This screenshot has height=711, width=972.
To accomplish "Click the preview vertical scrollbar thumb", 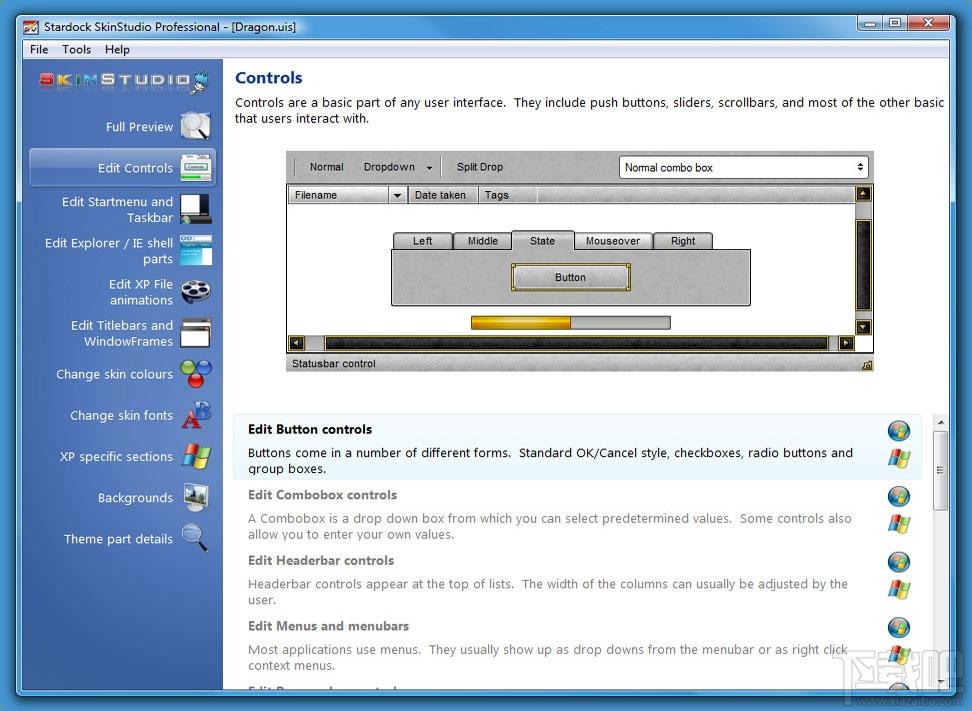I will pos(863,265).
